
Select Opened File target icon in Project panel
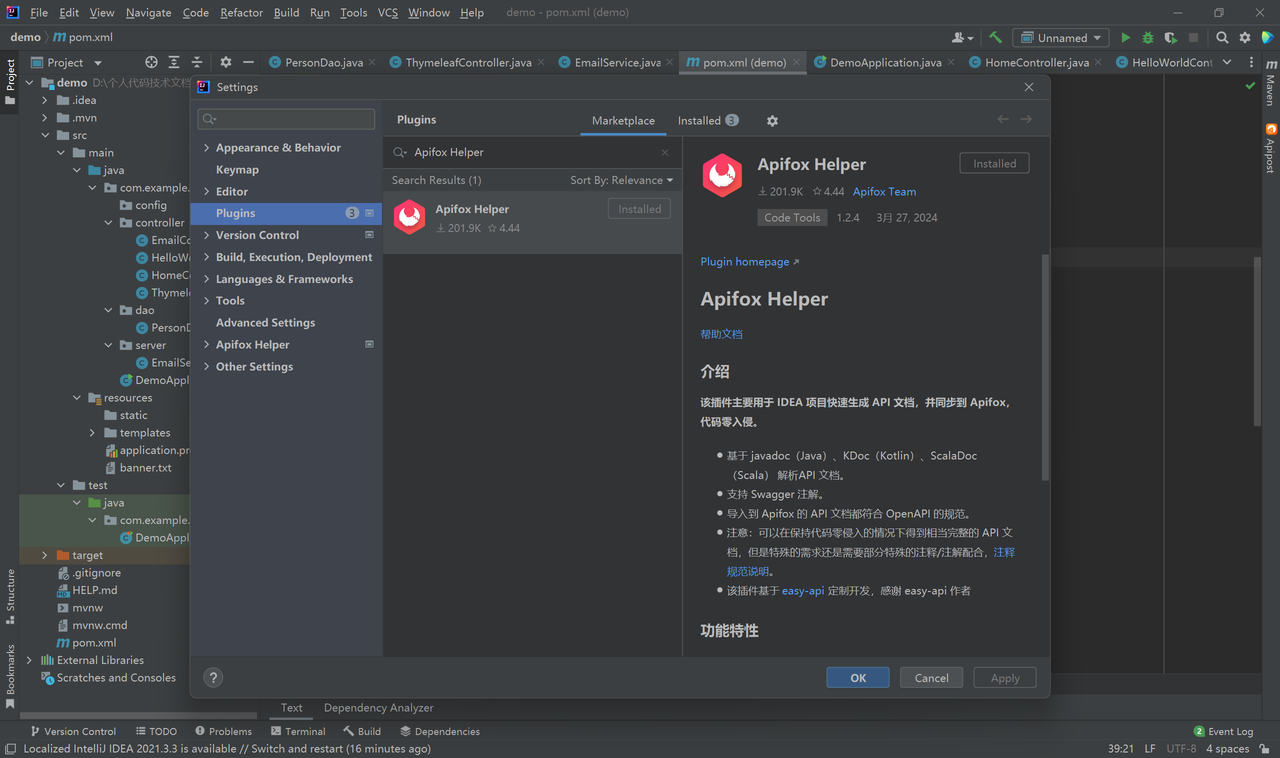click(x=151, y=62)
